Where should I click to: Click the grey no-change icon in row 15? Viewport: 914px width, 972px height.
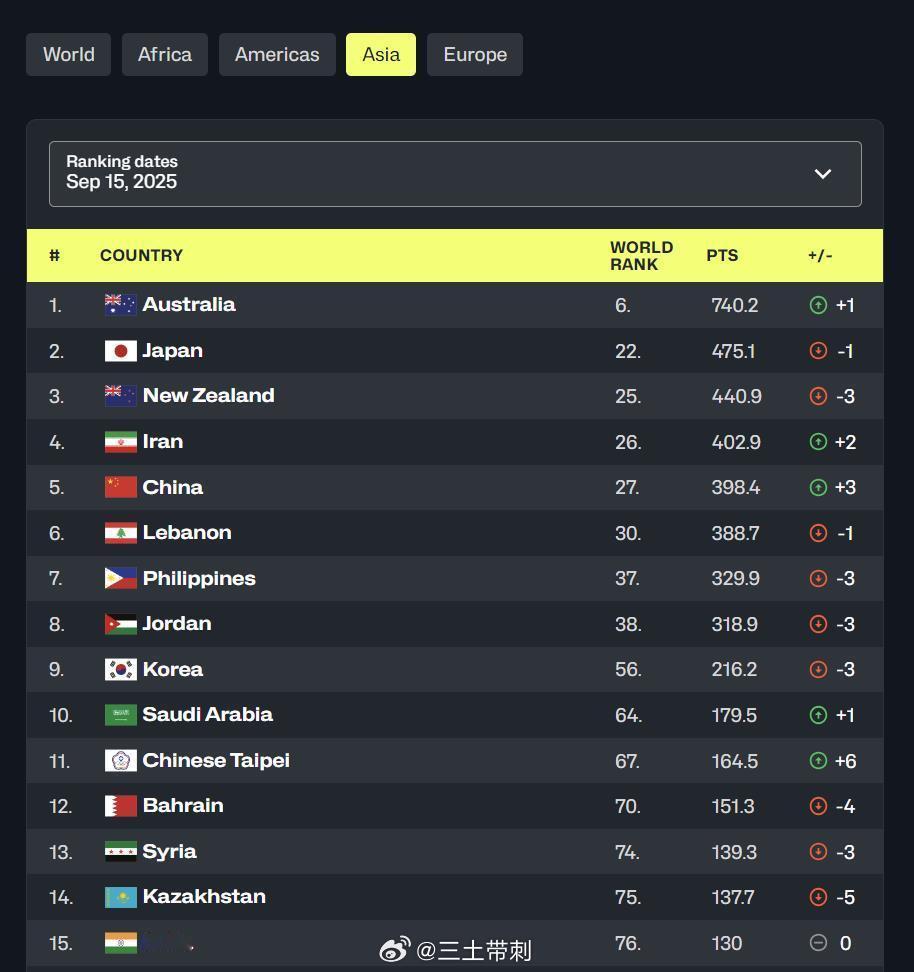(x=818, y=943)
